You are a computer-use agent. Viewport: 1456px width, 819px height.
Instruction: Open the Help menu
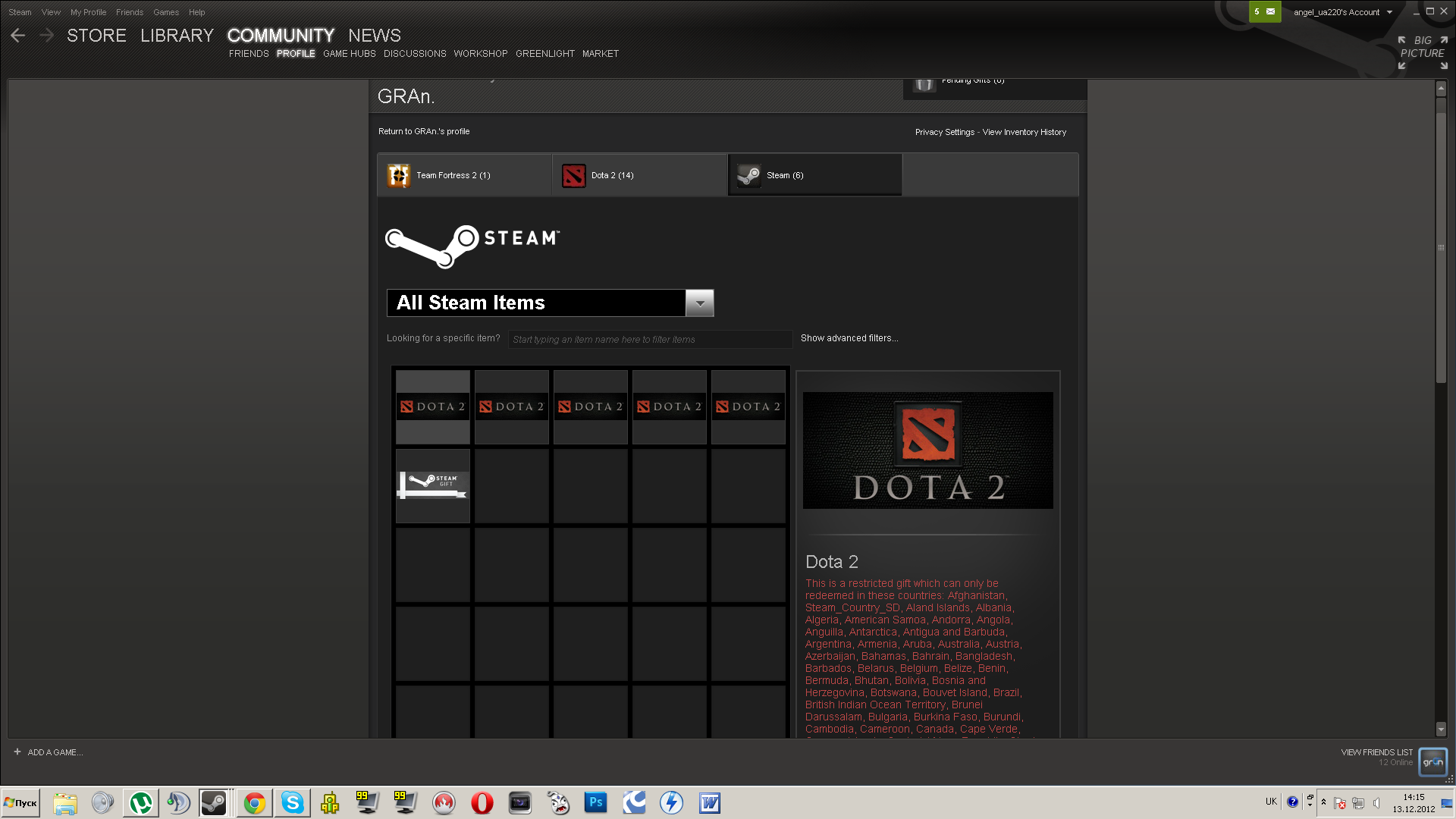coord(197,12)
